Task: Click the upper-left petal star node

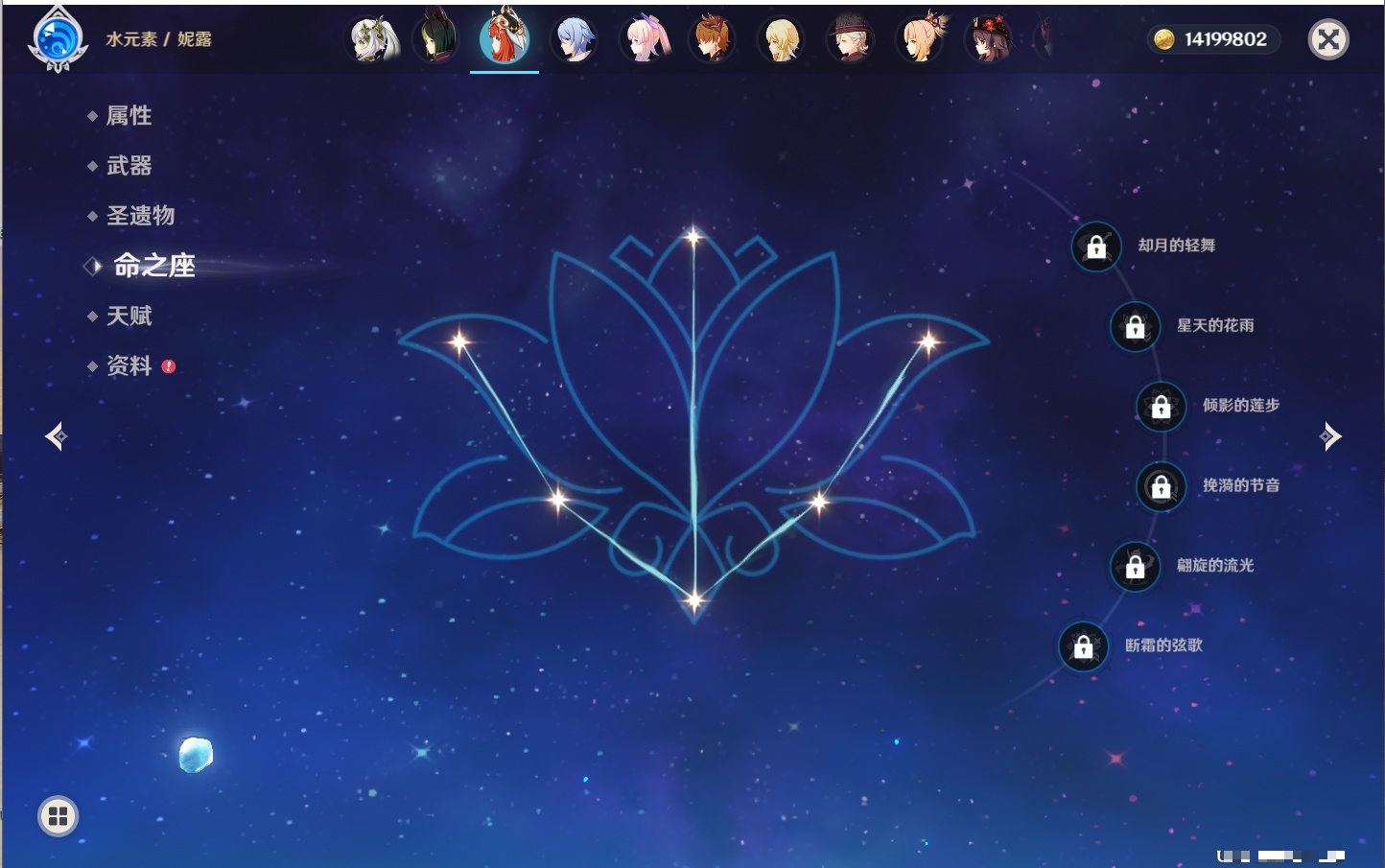Action: pos(460,341)
